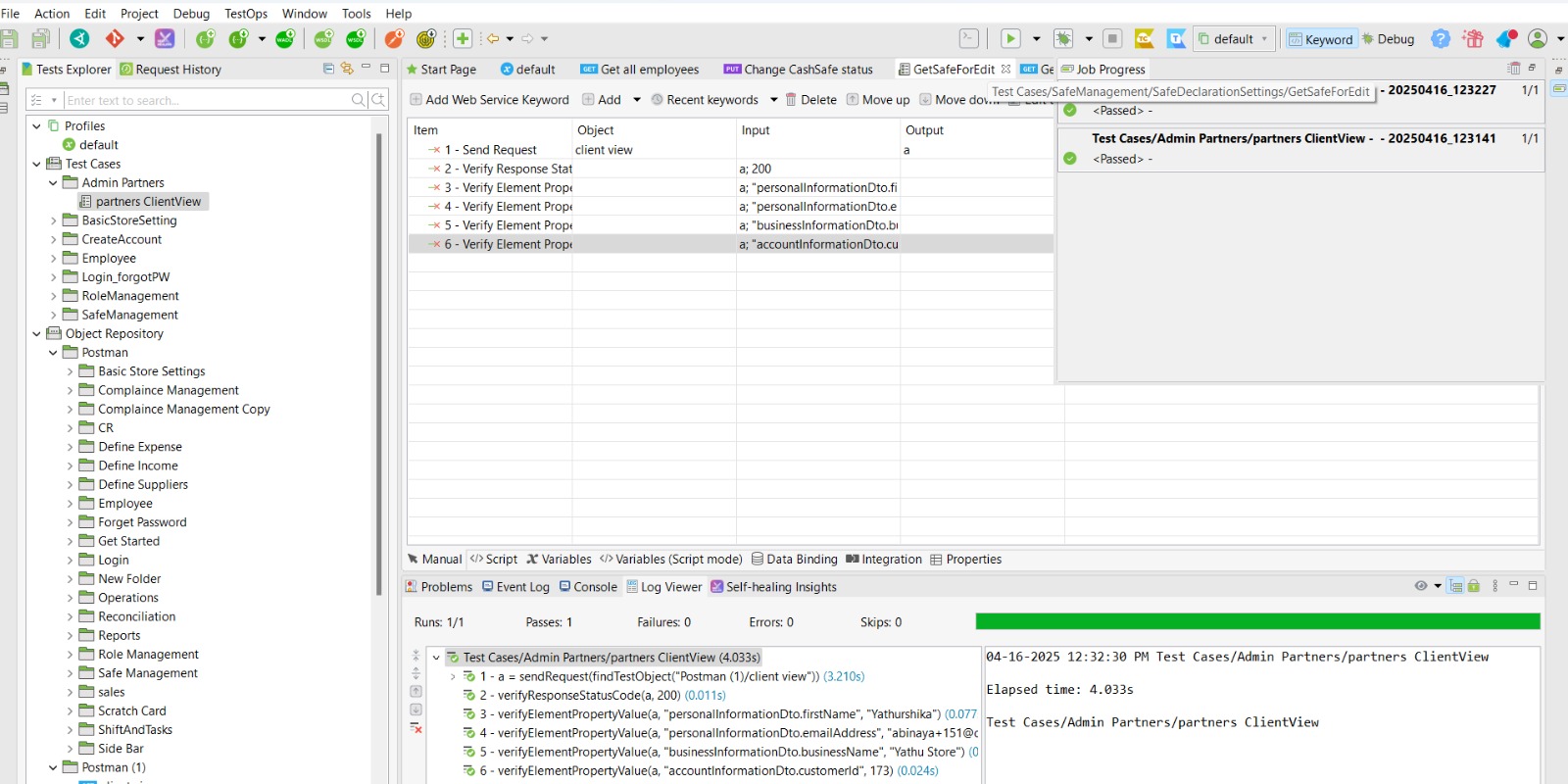The width and height of the screenshot is (1568, 784).
Task: Open the Git icon dropdown arrow
Action: [140, 39]
